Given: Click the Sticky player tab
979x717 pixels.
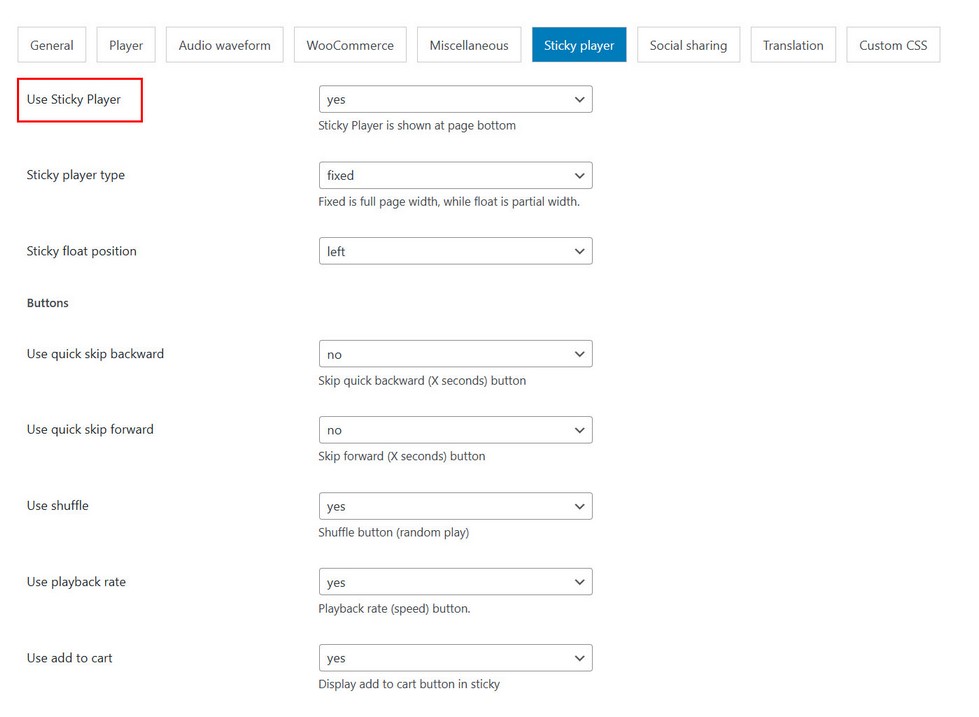Looking at the screenshot, I should 579,45.
